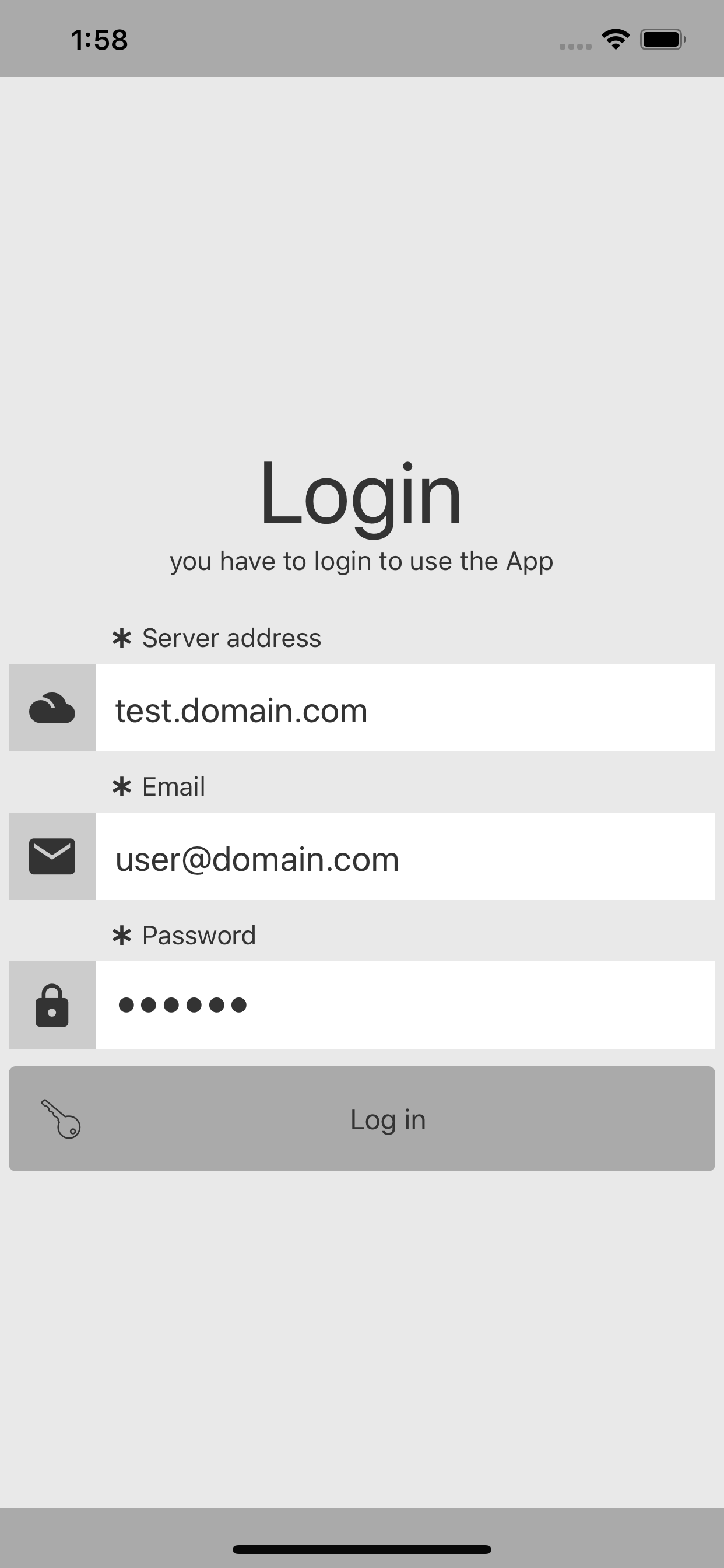724x1568 pixels.
Task: Tap the home indicator bar at bottom
Action: (362, 1549)
